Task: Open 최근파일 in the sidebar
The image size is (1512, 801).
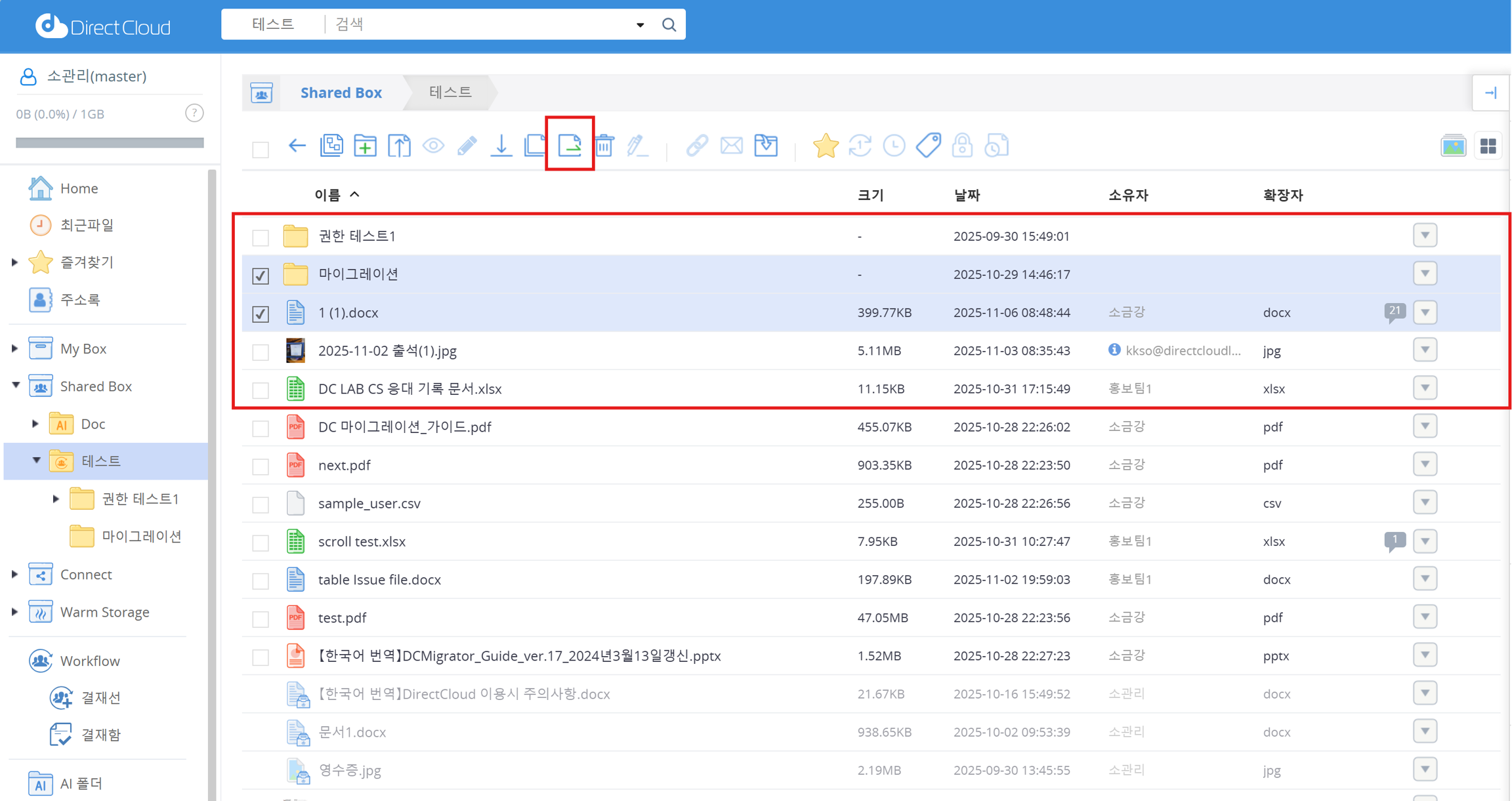Action: point(86,225)
